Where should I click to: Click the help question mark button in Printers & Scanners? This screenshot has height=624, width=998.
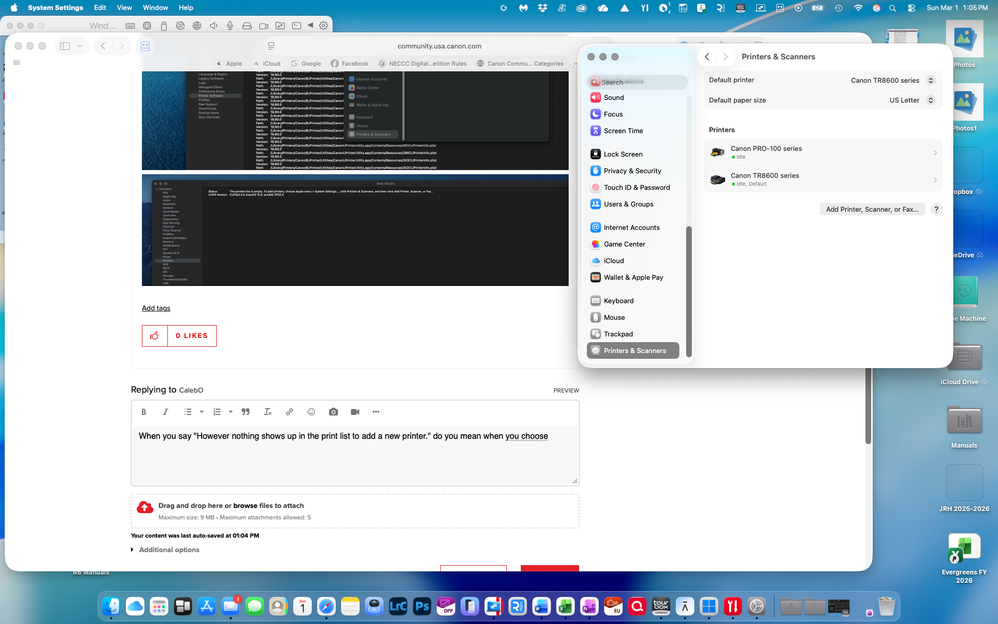(x=936, y=209)
